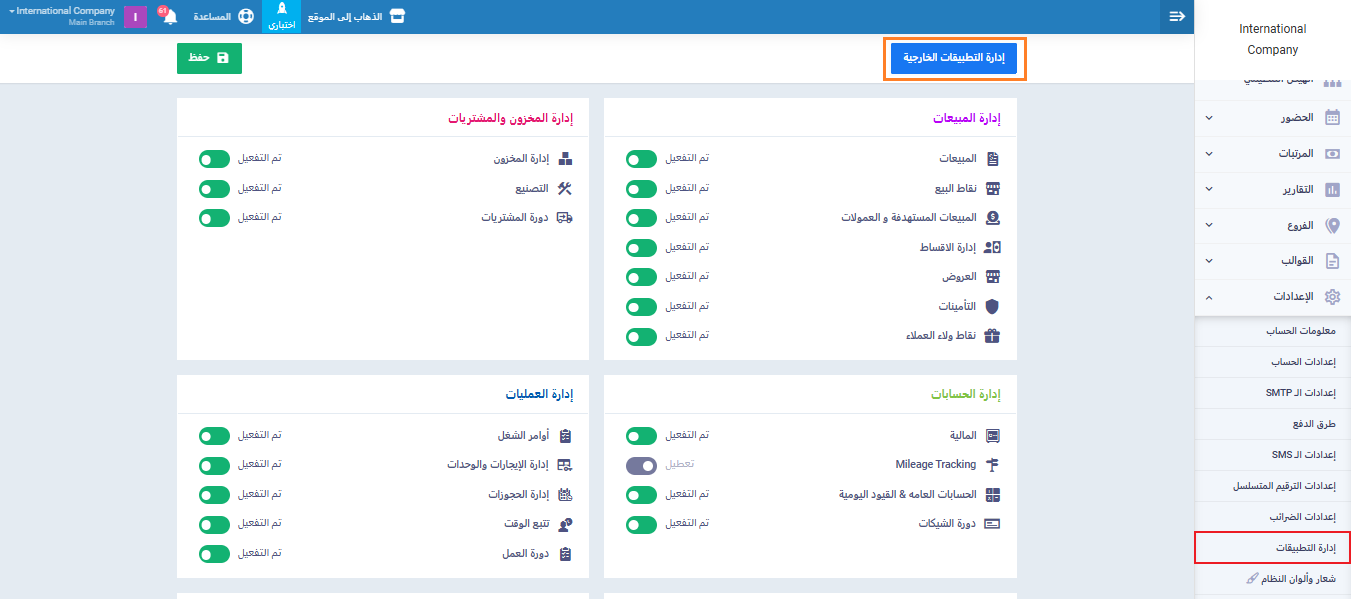
Task: Expand the المرتبات sidebar chevron
Action: [x=1209, y=154]
